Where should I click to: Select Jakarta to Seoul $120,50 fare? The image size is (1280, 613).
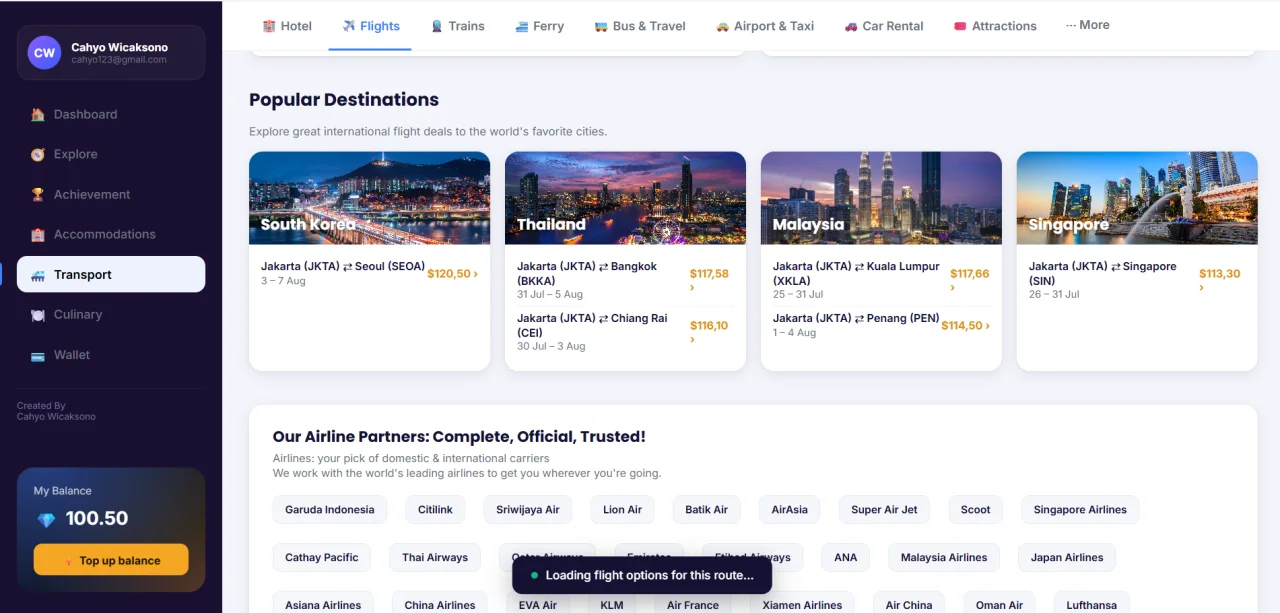tap(369, 274)
